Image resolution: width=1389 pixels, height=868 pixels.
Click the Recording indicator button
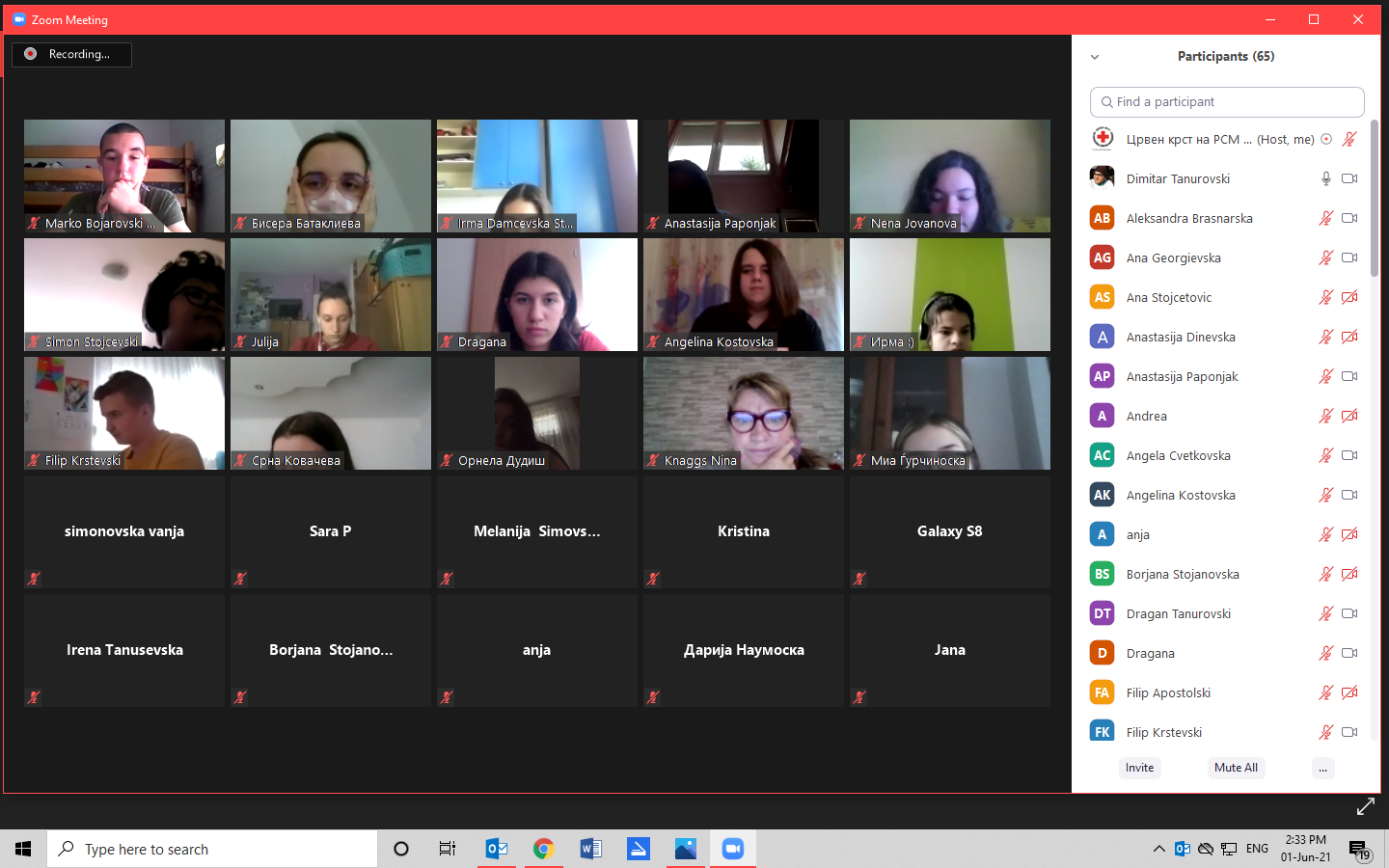click(x=71, y=54)
